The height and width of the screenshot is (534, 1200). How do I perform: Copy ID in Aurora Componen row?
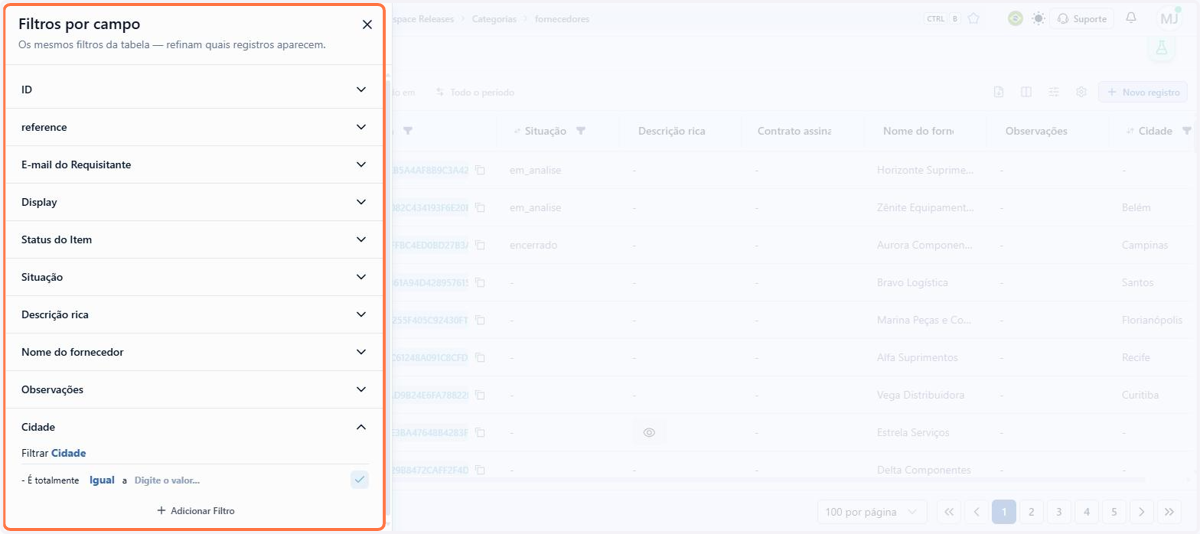click(x=480, y=245)
